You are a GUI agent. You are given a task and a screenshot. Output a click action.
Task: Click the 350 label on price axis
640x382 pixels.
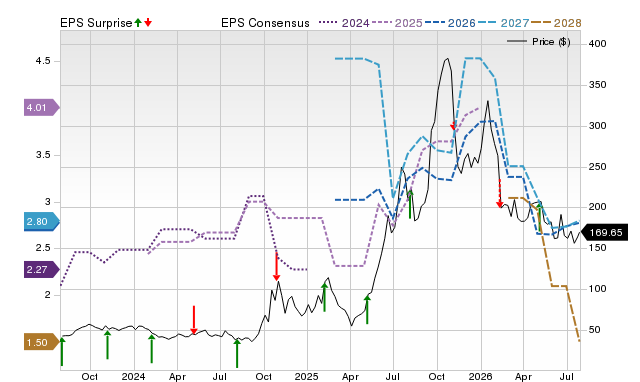[x=598, y=85]
